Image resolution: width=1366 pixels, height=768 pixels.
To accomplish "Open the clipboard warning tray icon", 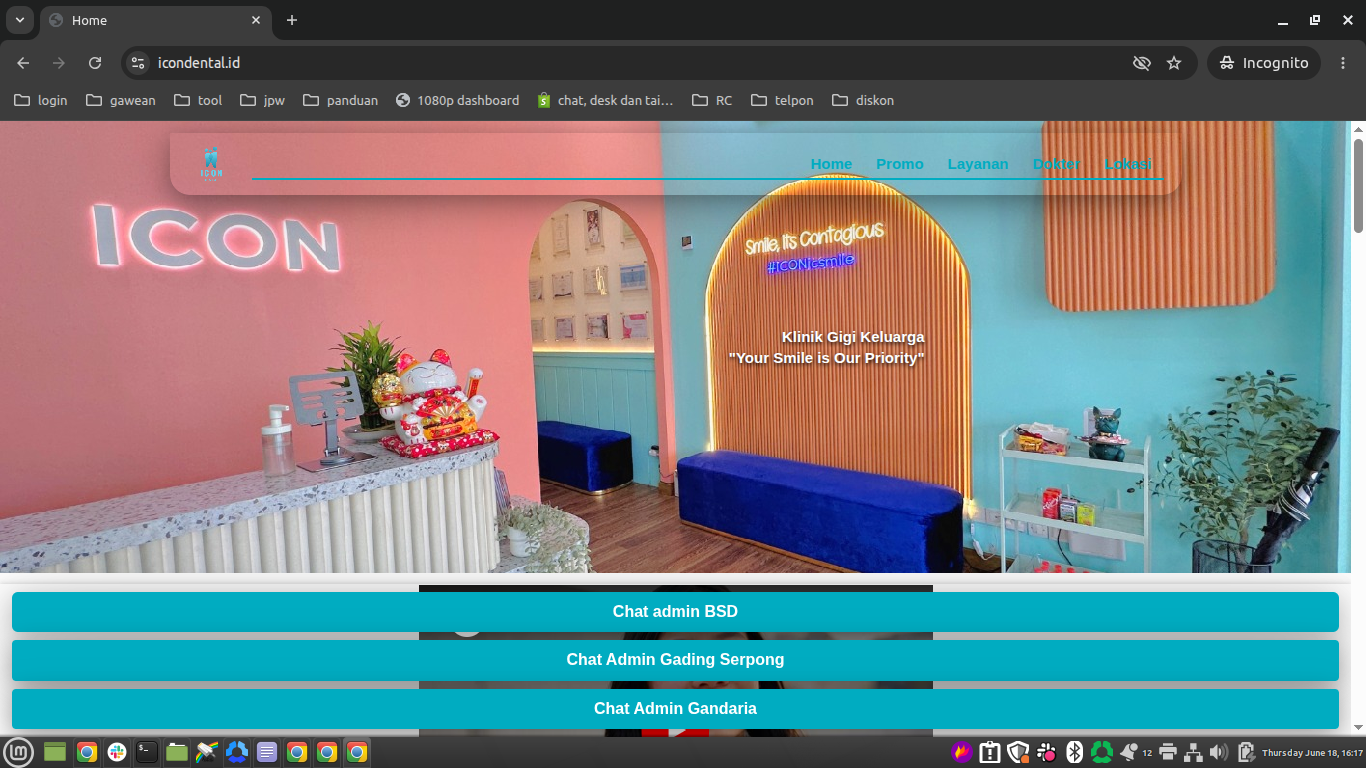I will click(990, 752).
